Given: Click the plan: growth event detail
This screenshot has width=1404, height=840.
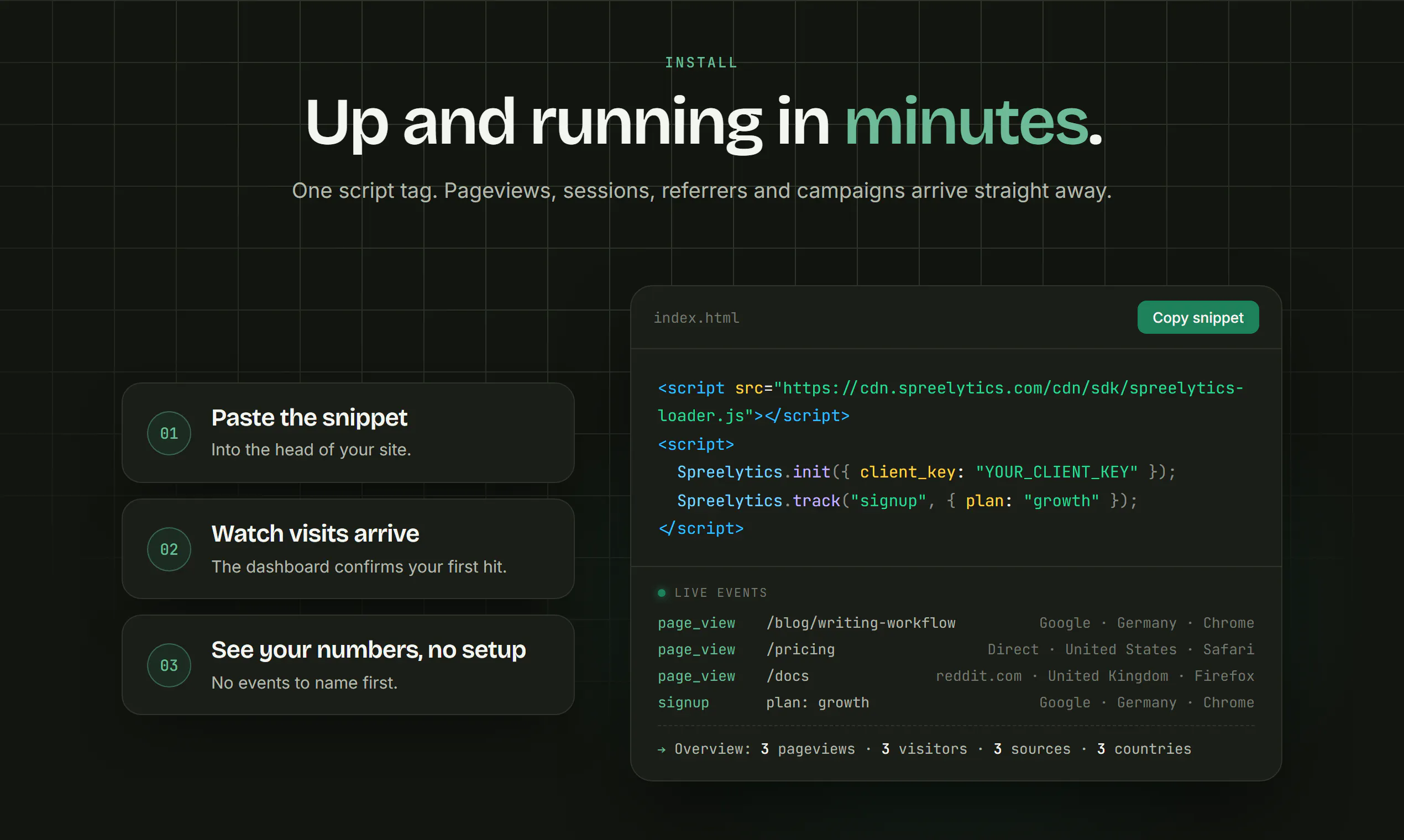Looking at the screenshot, I should click(x=818, y=702).
